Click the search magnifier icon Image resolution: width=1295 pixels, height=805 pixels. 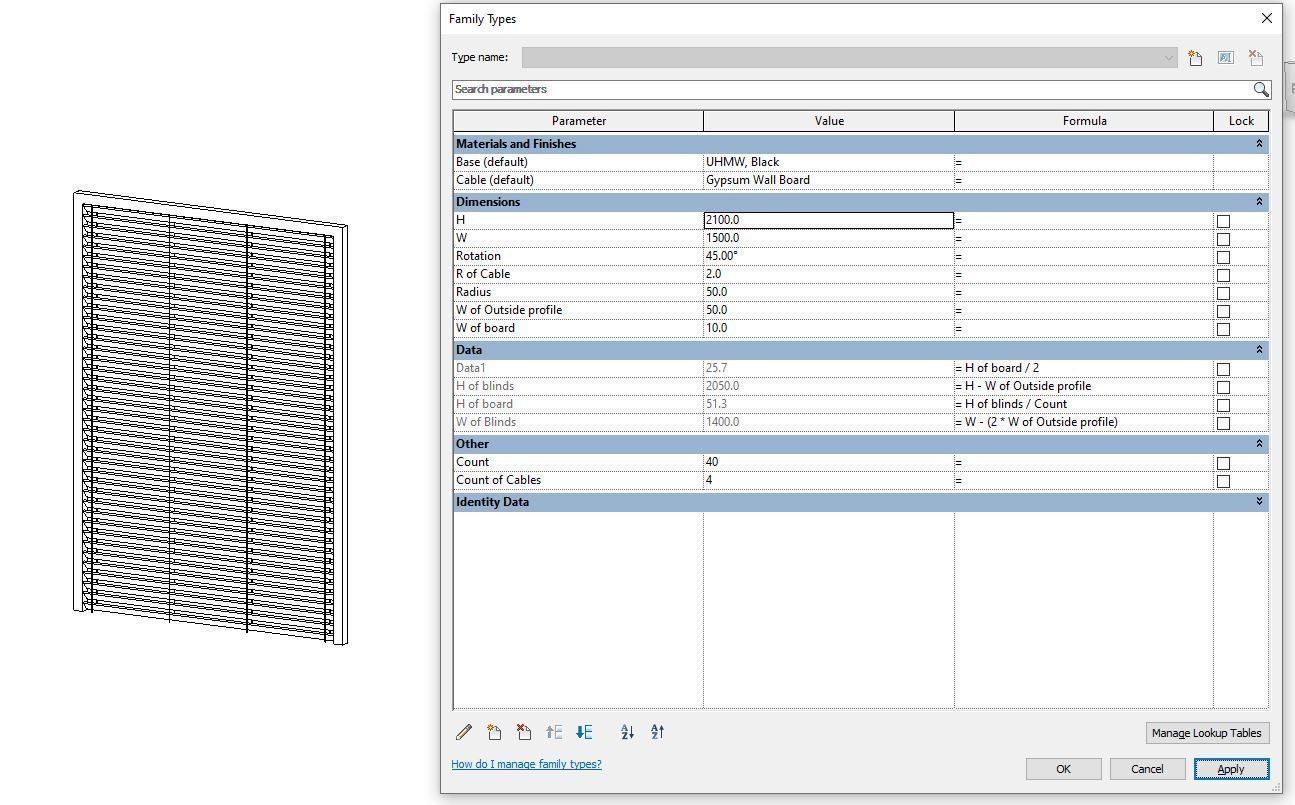tap(1260, 89)
